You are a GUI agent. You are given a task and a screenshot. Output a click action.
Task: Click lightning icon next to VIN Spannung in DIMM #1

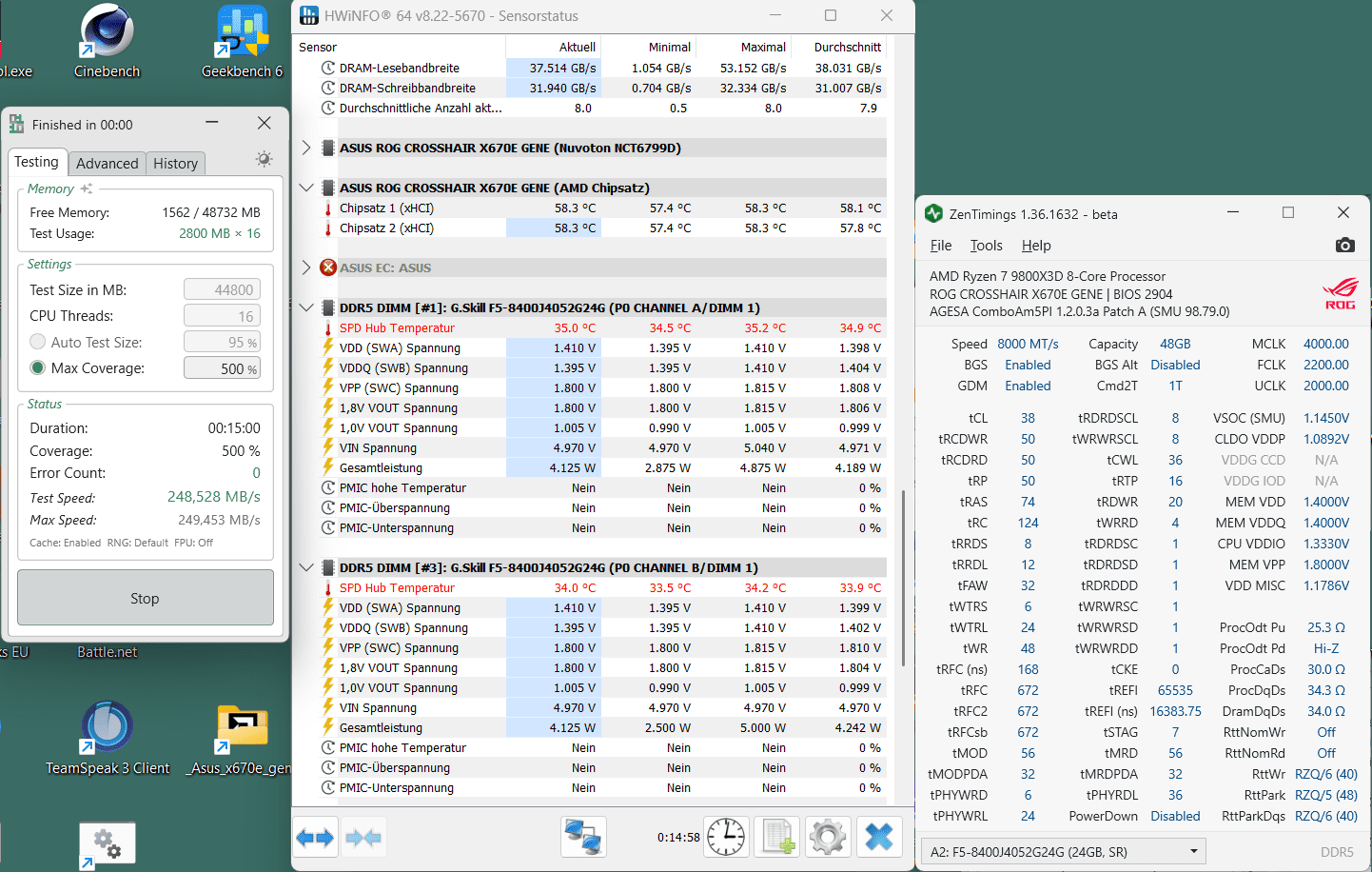[x=328, y=447]
